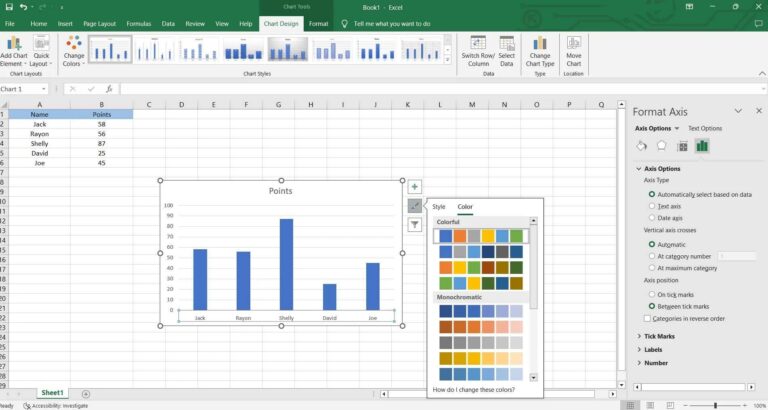This screenshot has height=410, width=768.
Task: Click the Accessibility Investigate status icon
Action: coord(27,406)
